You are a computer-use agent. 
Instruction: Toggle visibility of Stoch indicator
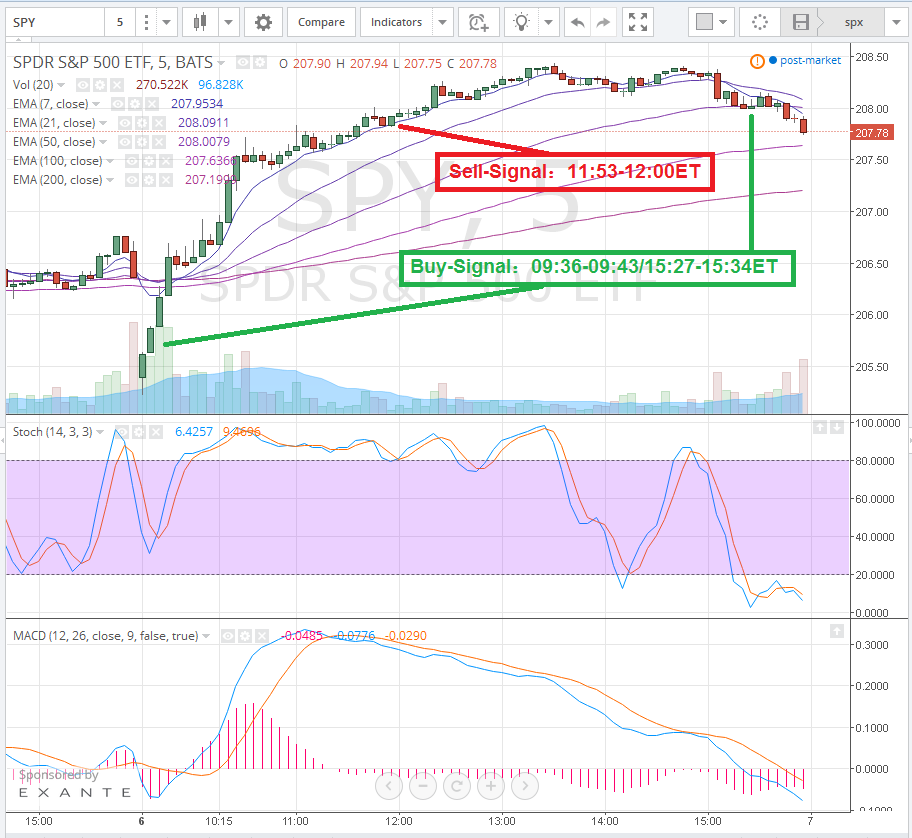(x=122, y=432)
